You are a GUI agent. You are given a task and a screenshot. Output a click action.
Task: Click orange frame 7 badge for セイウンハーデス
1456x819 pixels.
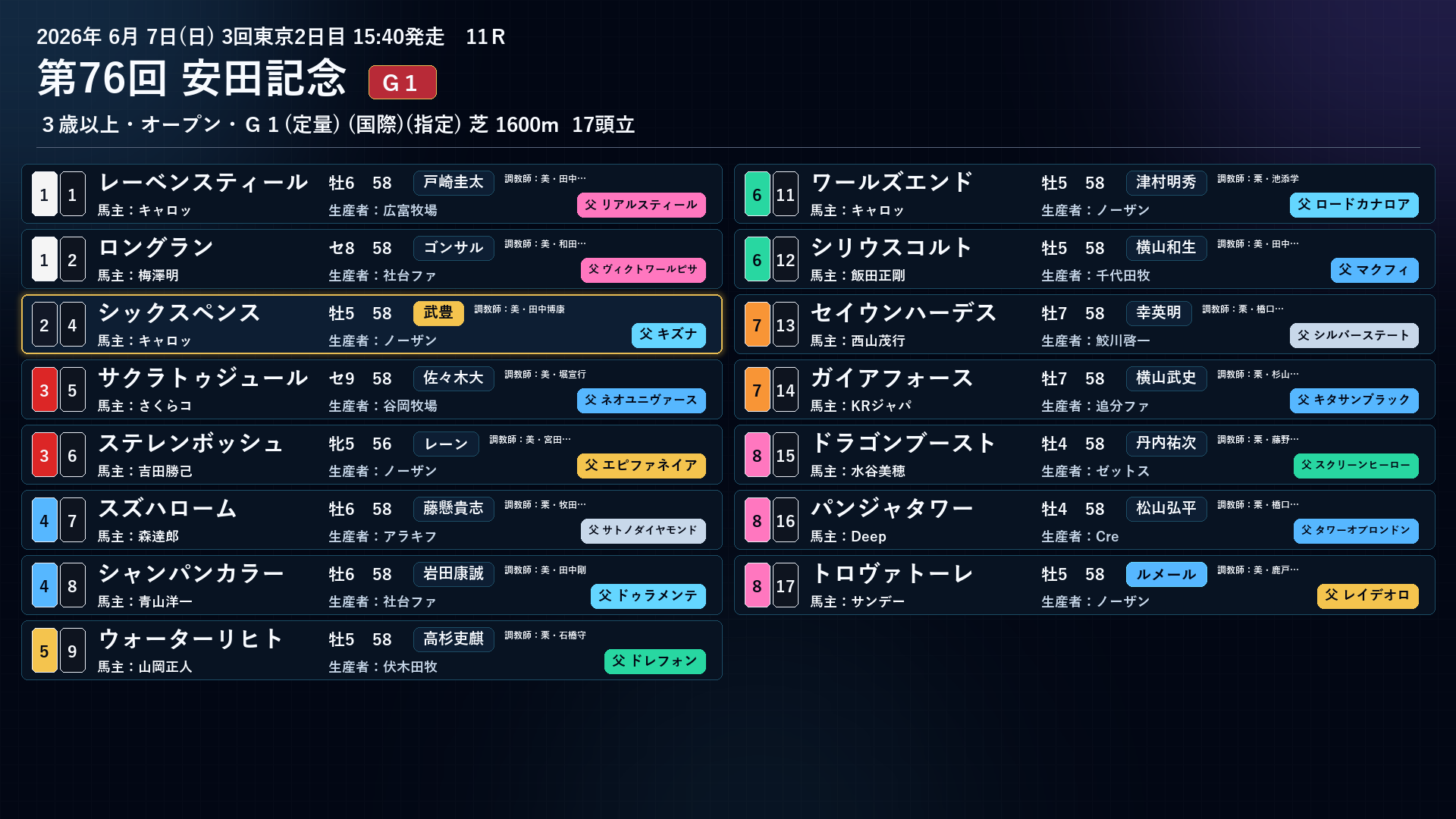(x=757, y=325)
